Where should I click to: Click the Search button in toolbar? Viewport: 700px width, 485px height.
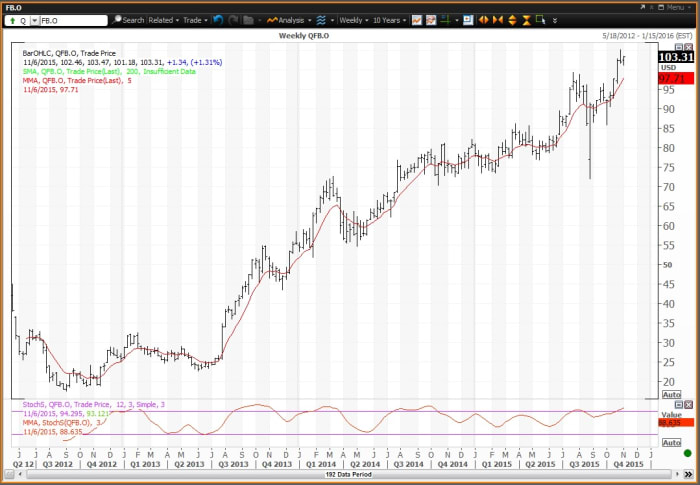(x=129, y=20)
